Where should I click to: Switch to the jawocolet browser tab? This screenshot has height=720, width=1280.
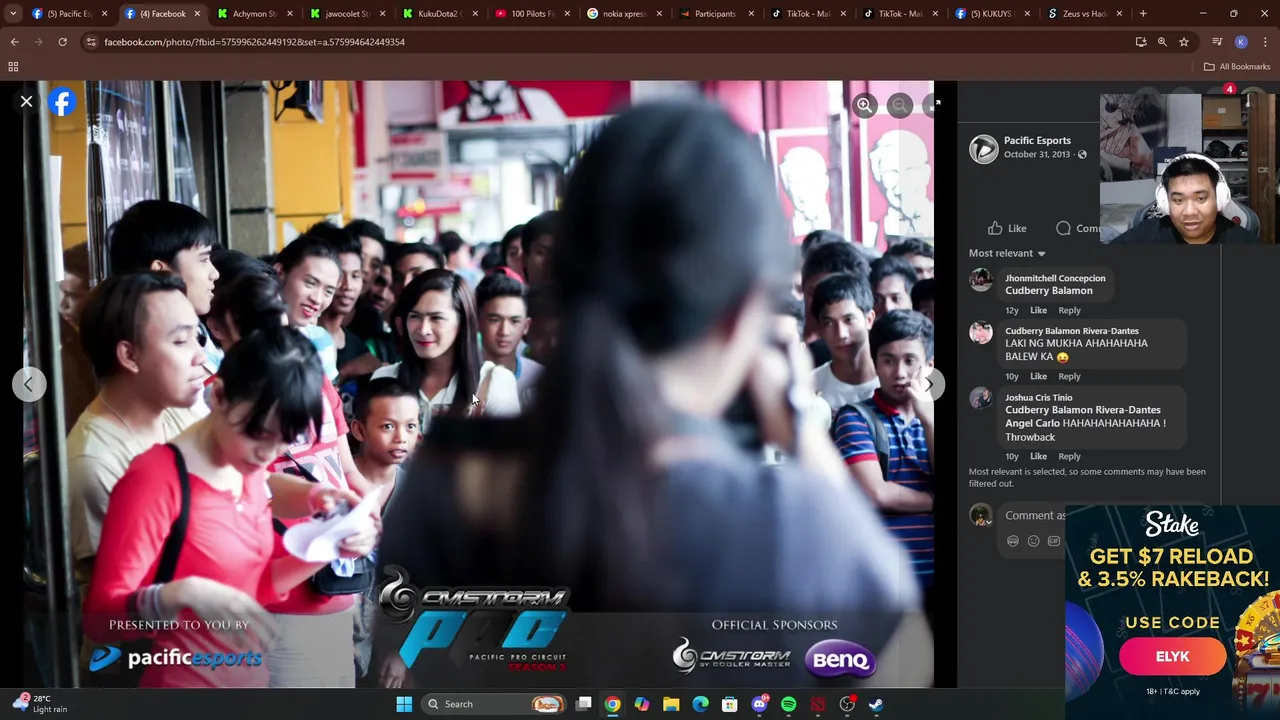[x=345, y=14]
